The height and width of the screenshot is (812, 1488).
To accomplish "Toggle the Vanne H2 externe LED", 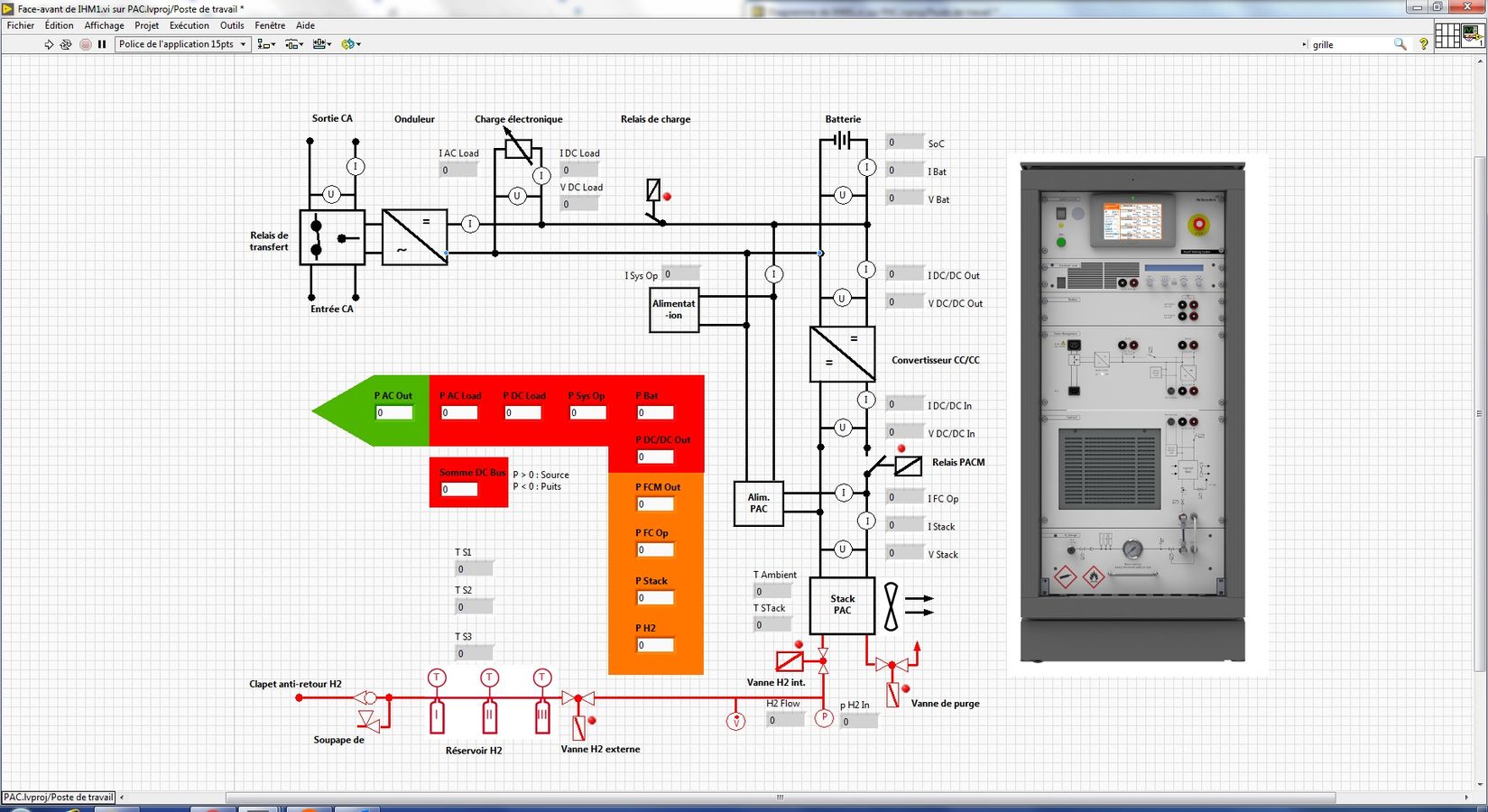I will click(592, 721).
